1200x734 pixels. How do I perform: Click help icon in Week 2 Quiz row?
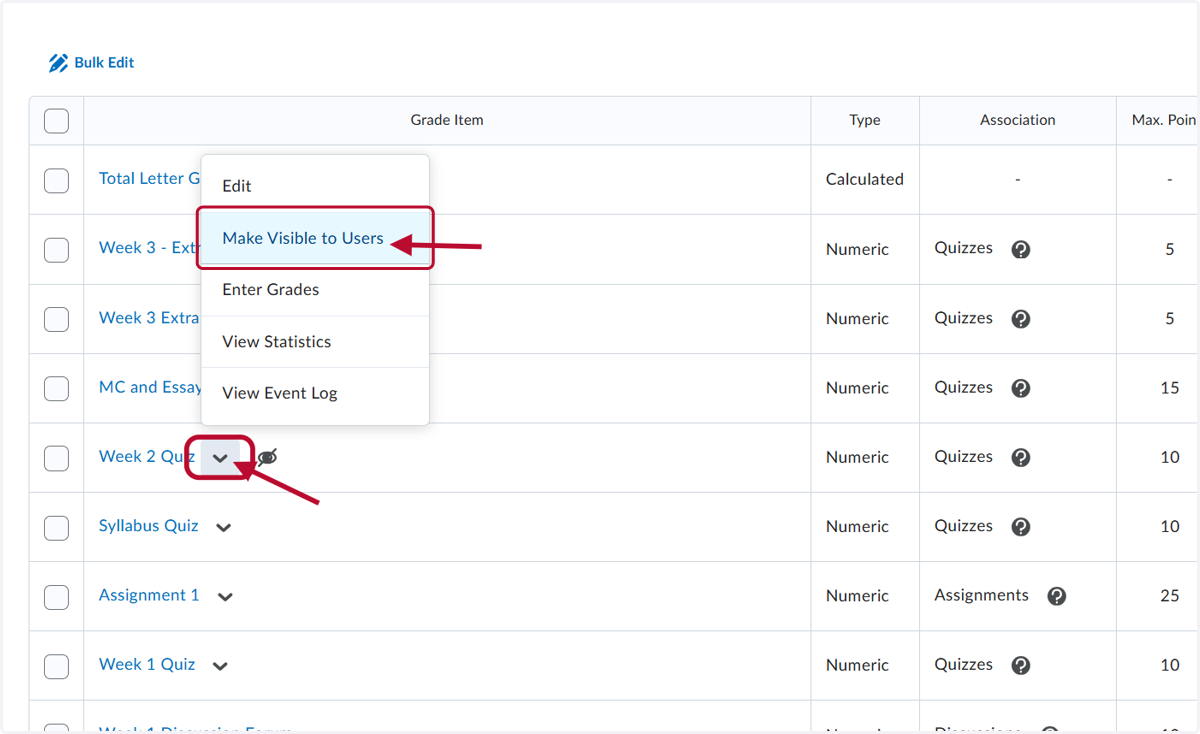pyautogui.click(x=1021, y=457)
